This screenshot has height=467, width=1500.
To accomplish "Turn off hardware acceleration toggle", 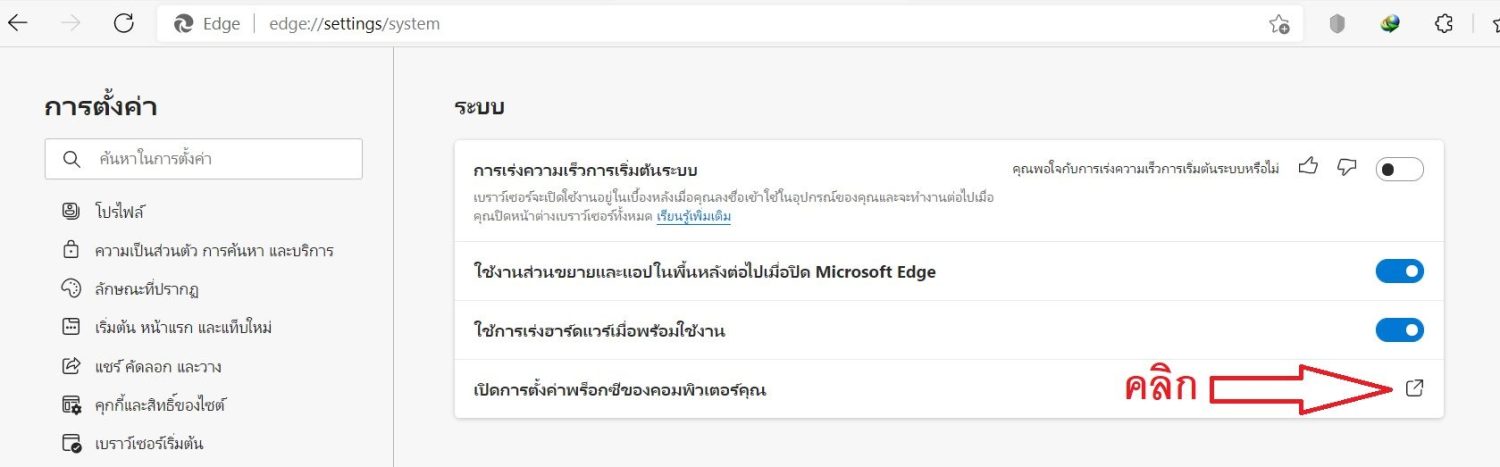I will coord(1399,330).
